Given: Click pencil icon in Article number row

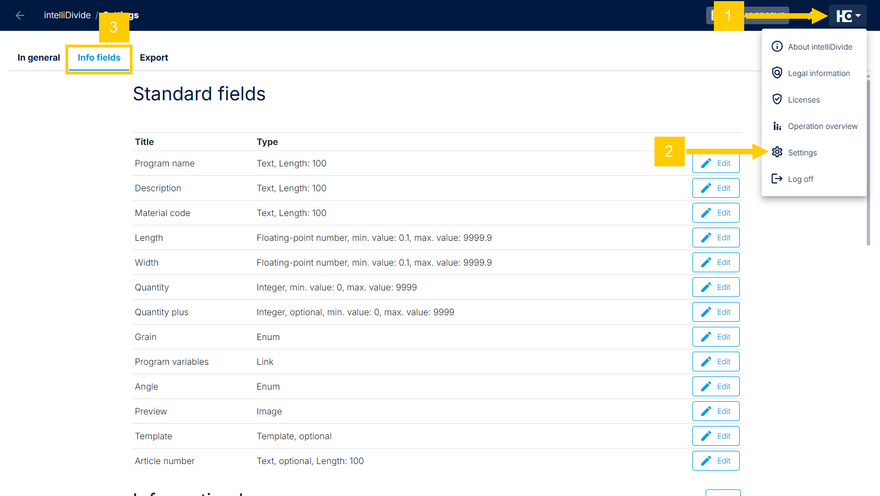Looking at the screenshot, I should click(706, 461).
